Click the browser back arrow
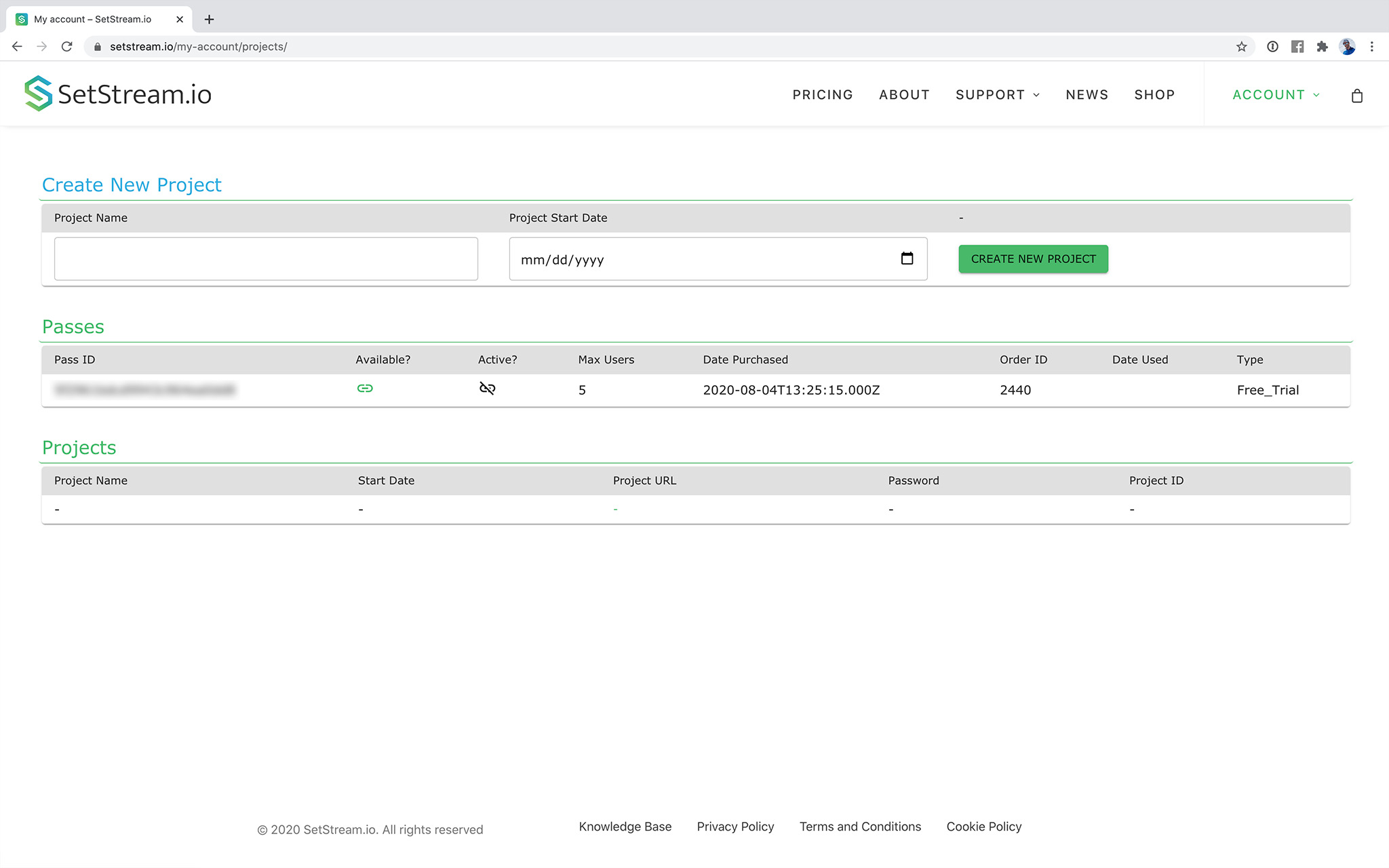The width and height of the screenshot is (1389, 868). (x=17, y=47)
